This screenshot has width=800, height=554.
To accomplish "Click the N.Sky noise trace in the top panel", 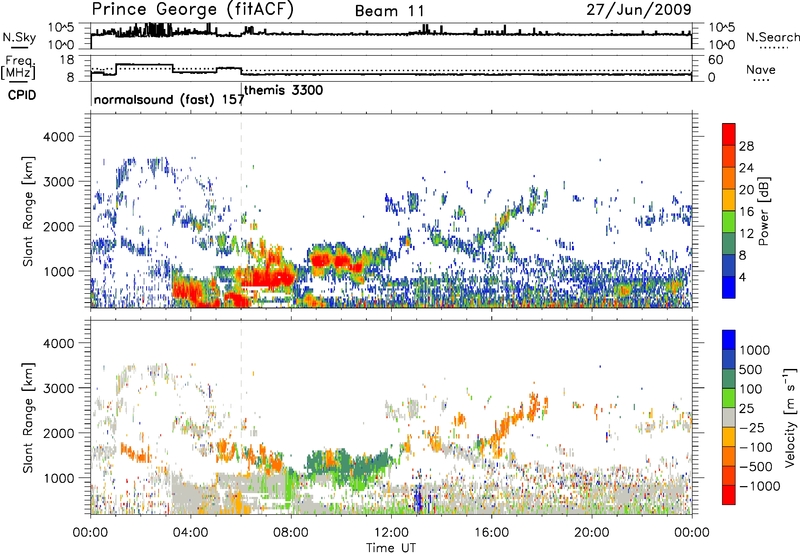I will (391, 34).
